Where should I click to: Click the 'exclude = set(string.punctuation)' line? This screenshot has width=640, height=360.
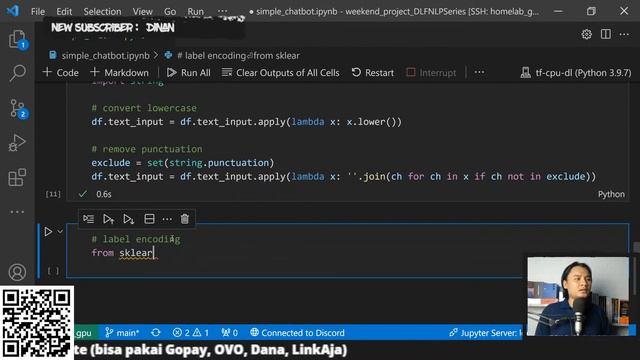[182, 163]
